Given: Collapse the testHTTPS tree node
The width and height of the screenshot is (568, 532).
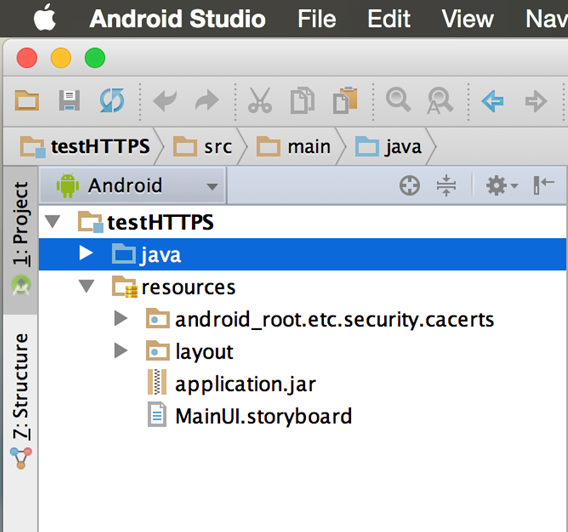Looking at the screenshot, I should point(53,222).
